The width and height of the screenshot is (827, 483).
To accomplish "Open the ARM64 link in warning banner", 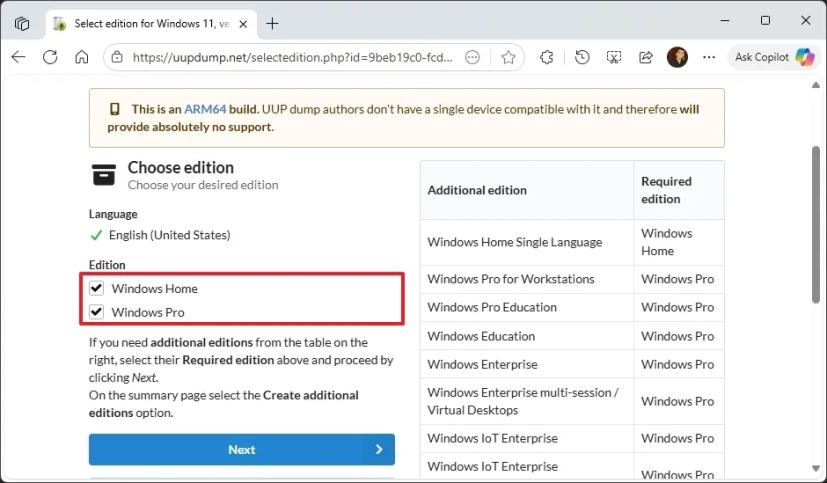I will [x=204, y=109].
